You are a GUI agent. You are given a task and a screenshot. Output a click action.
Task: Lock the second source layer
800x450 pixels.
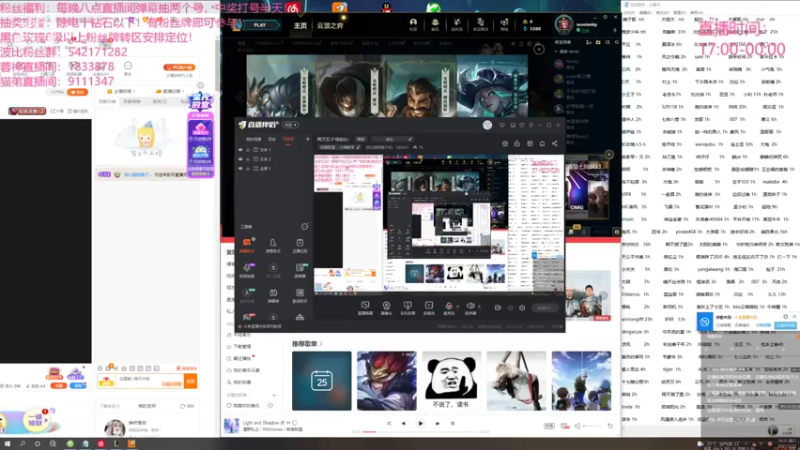point(248,159)
